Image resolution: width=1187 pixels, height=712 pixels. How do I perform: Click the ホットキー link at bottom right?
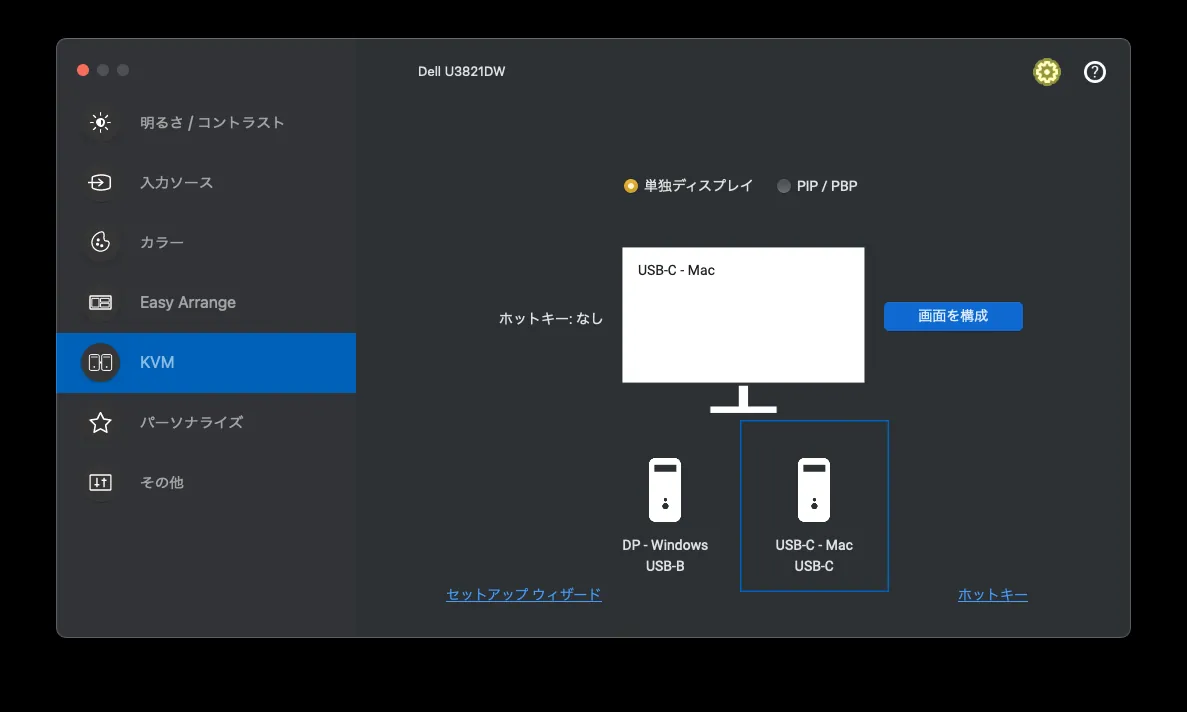(992, 595)
